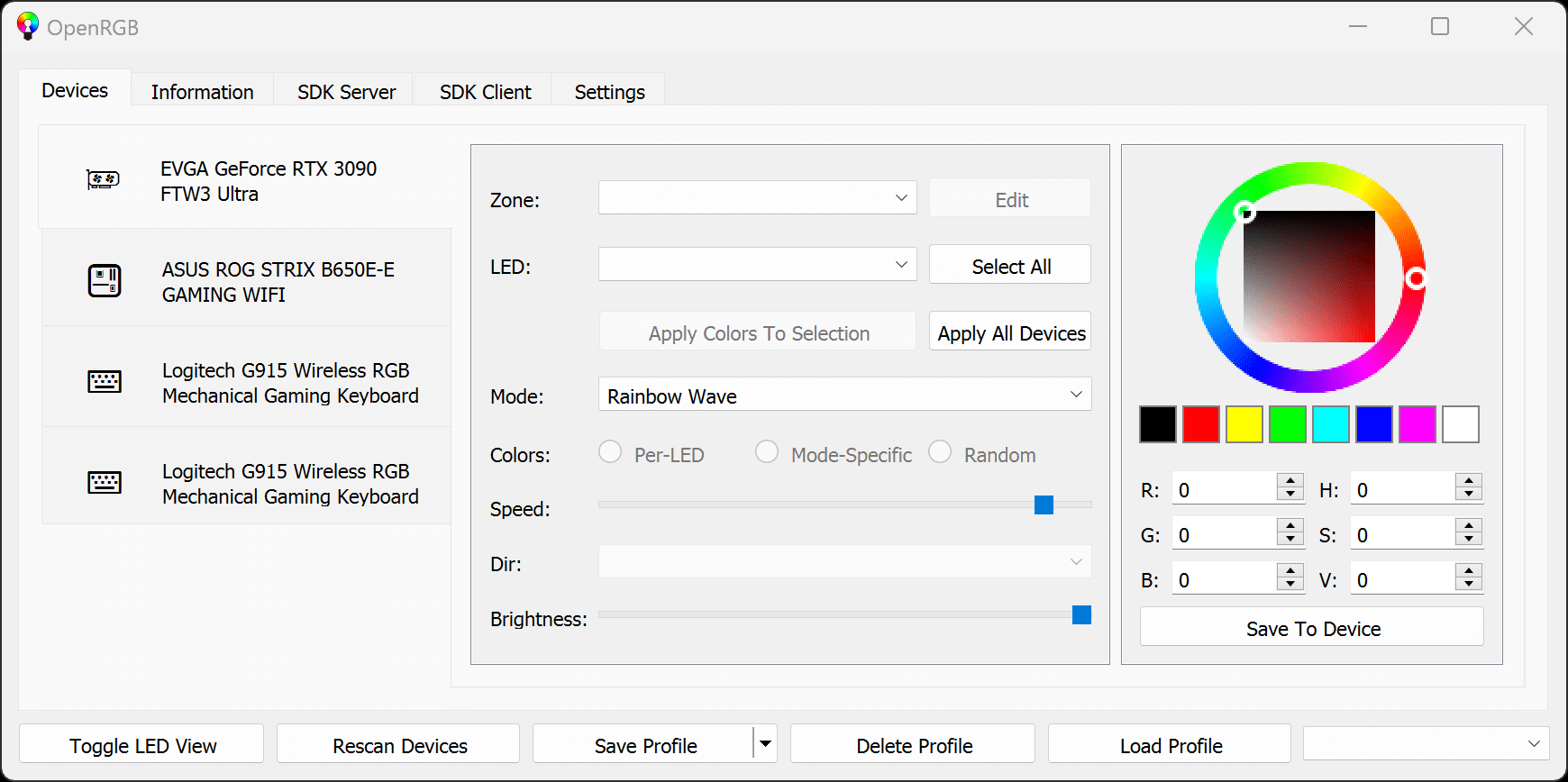Open the Save Profile arrow menu
The image size is (1568, 782).
click(765, 744)
